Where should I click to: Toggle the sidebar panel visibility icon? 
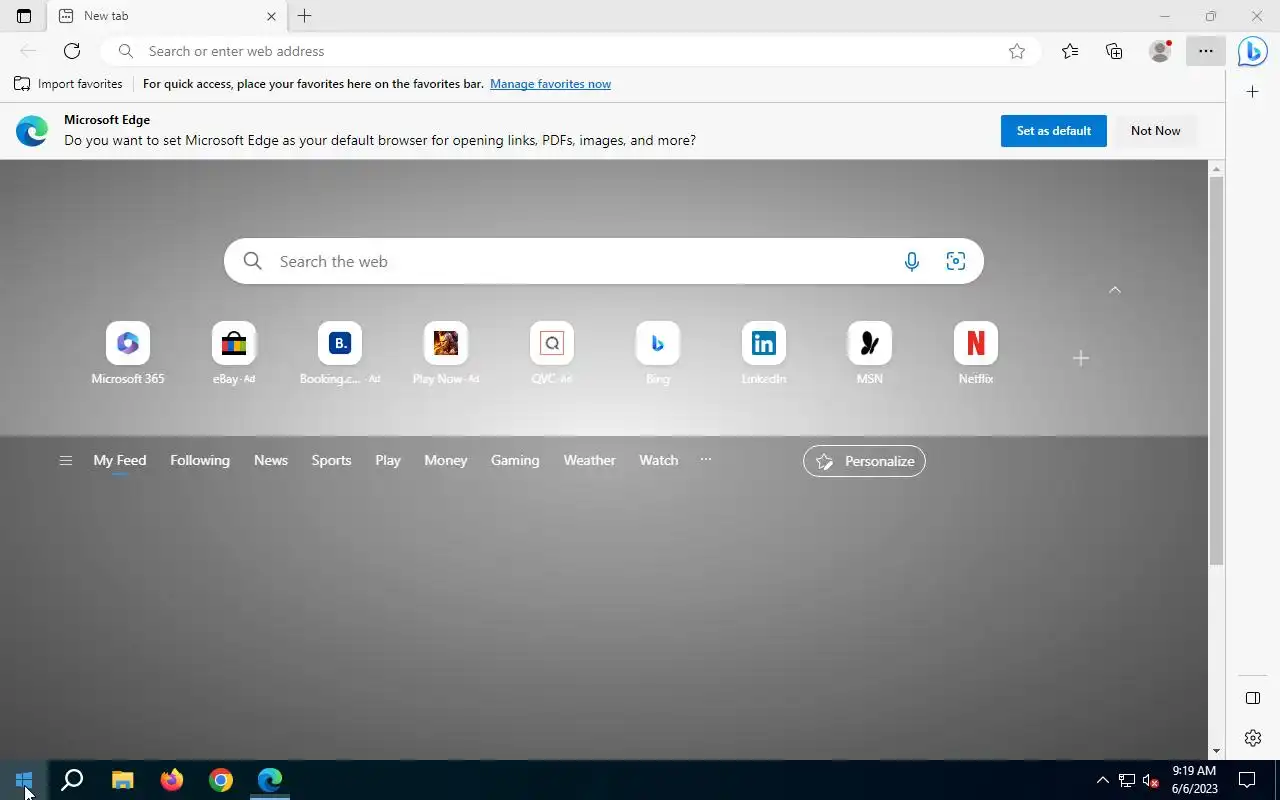click(x=1253, y=698)
